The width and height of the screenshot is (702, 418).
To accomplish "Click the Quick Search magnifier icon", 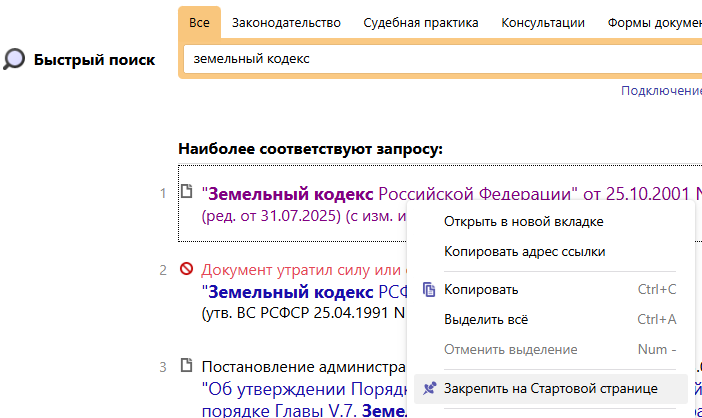I will pyautogui.click(x=14, y=59).
